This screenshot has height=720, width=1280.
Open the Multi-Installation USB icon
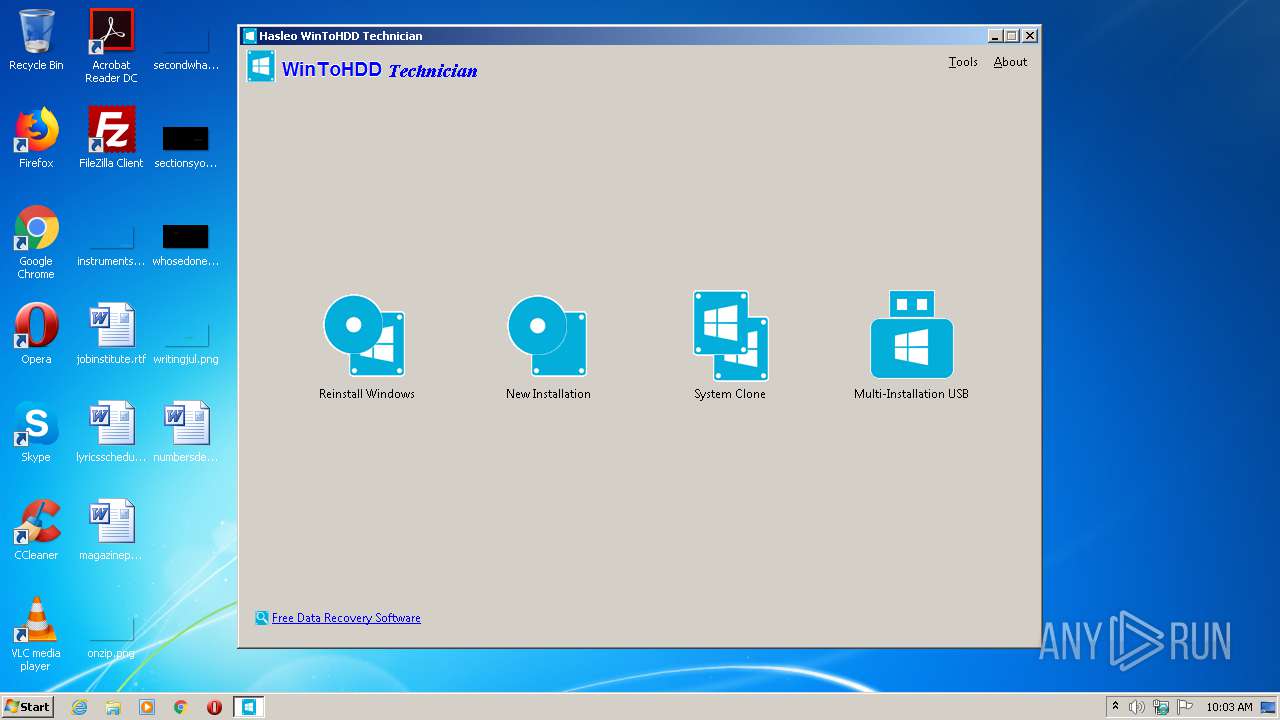(911, 335)
